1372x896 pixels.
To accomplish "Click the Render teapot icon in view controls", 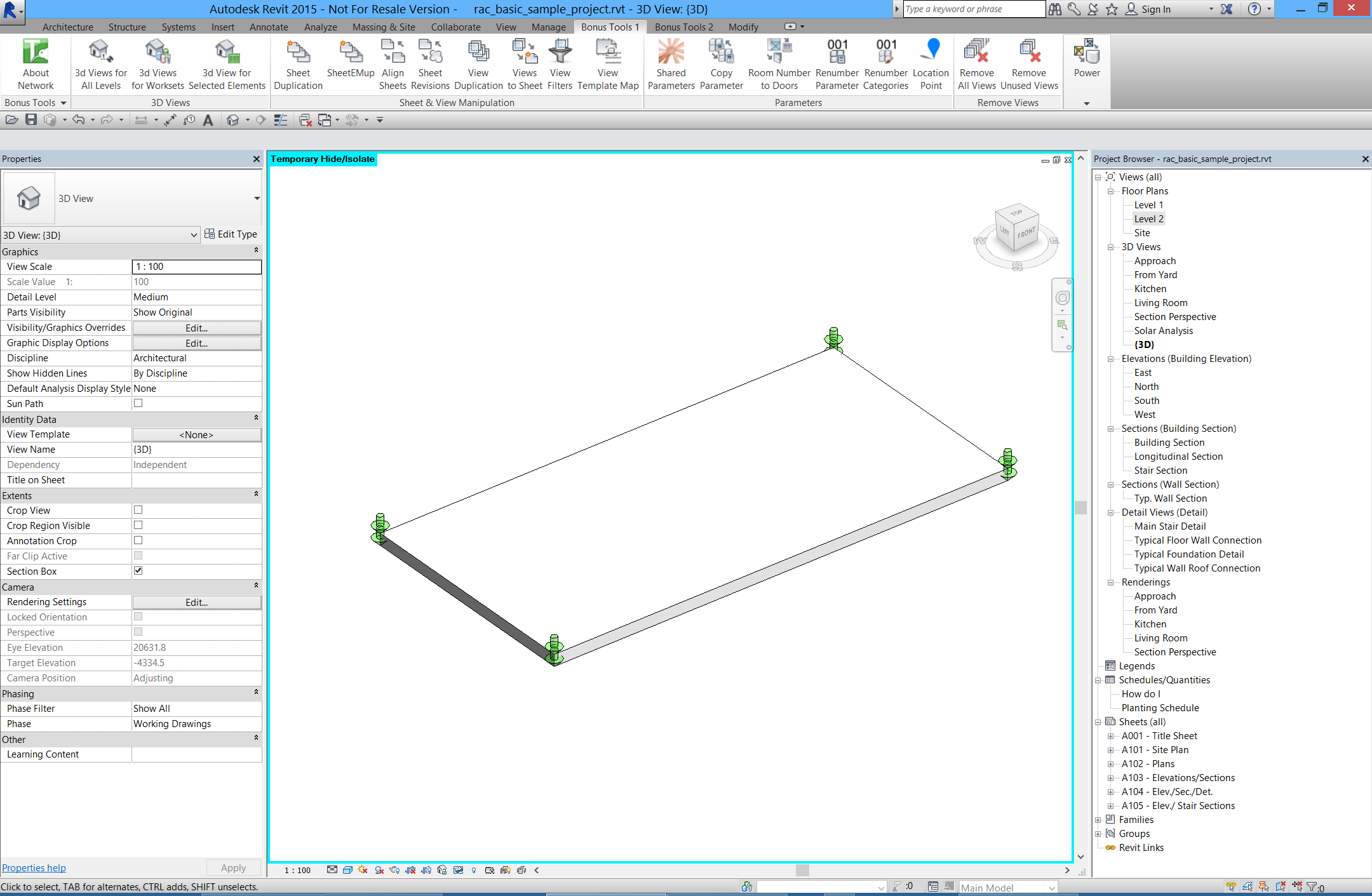I will pyautogui.click(x=394, y=871).
